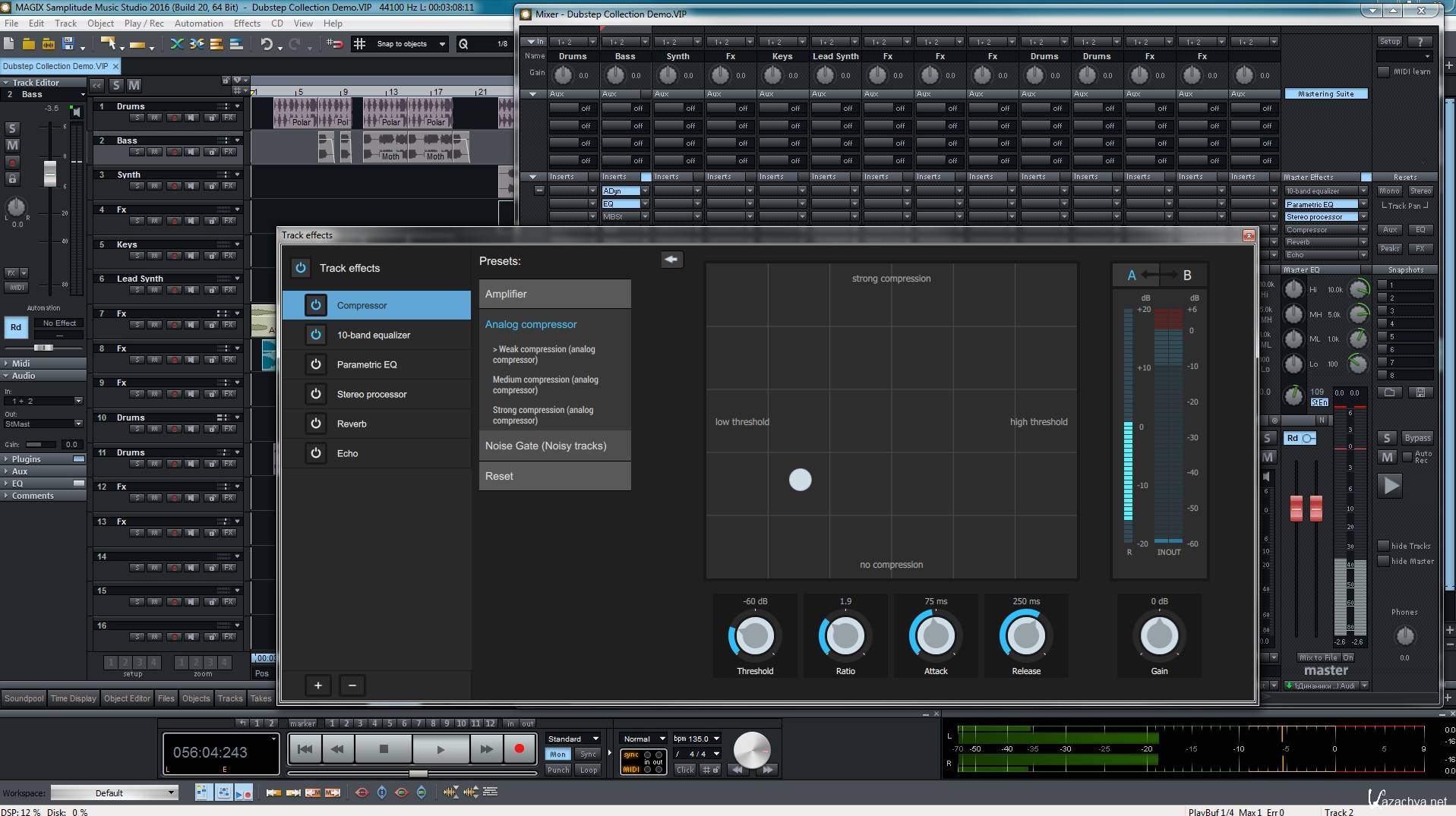Viewport: 1456px width, 816px height.
Task: Open the Effects menu in the menu bar
Action: (x=247, y=24)
